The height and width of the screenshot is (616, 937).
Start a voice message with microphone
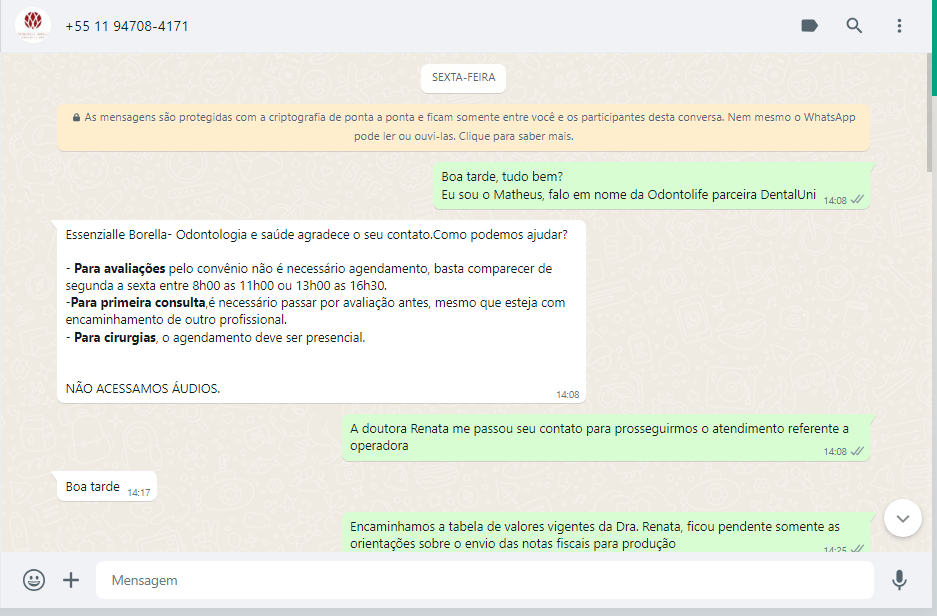pyautogui.click(x=899, y=580)
